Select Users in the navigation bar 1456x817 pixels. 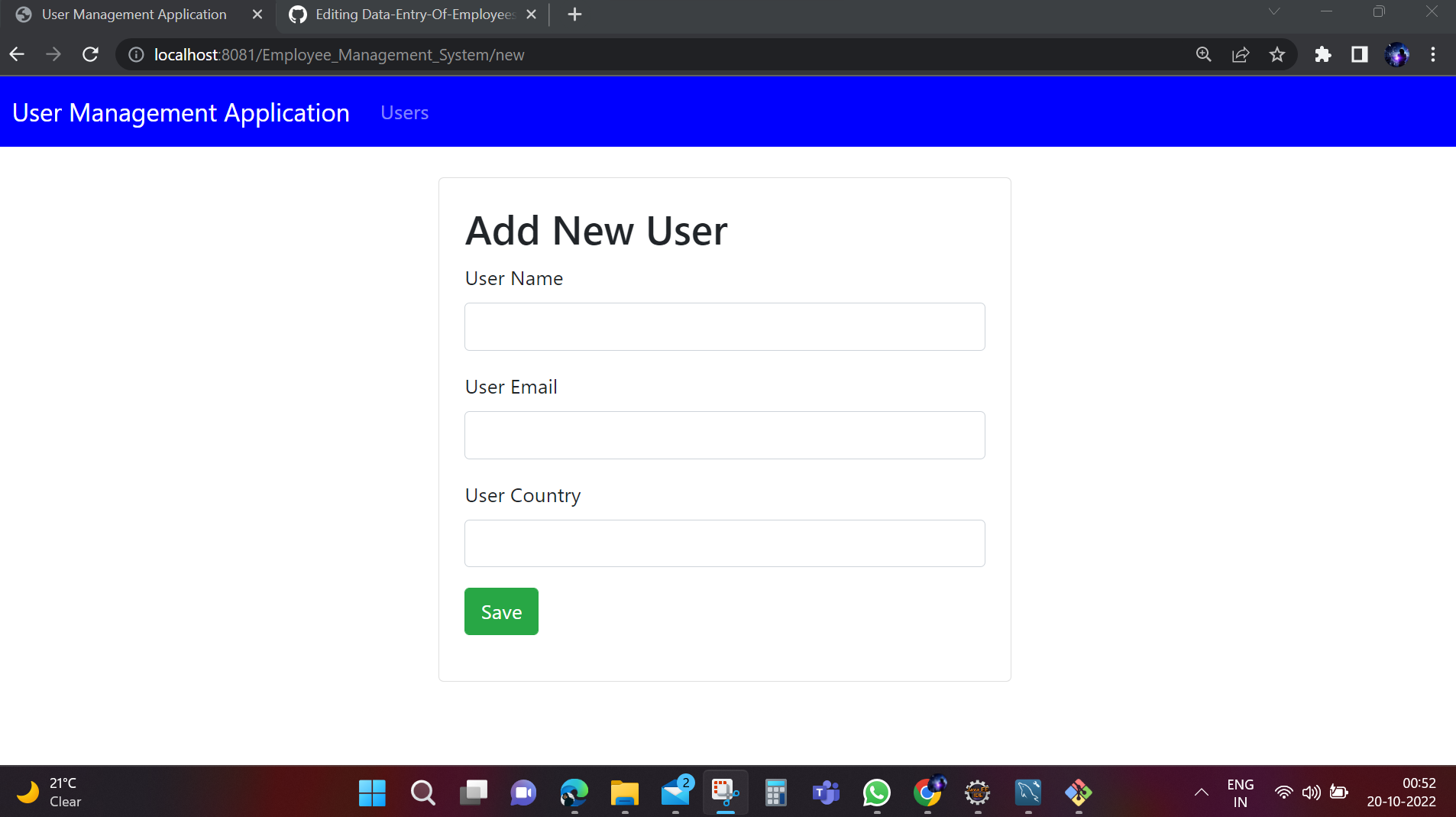click(404, 112)
